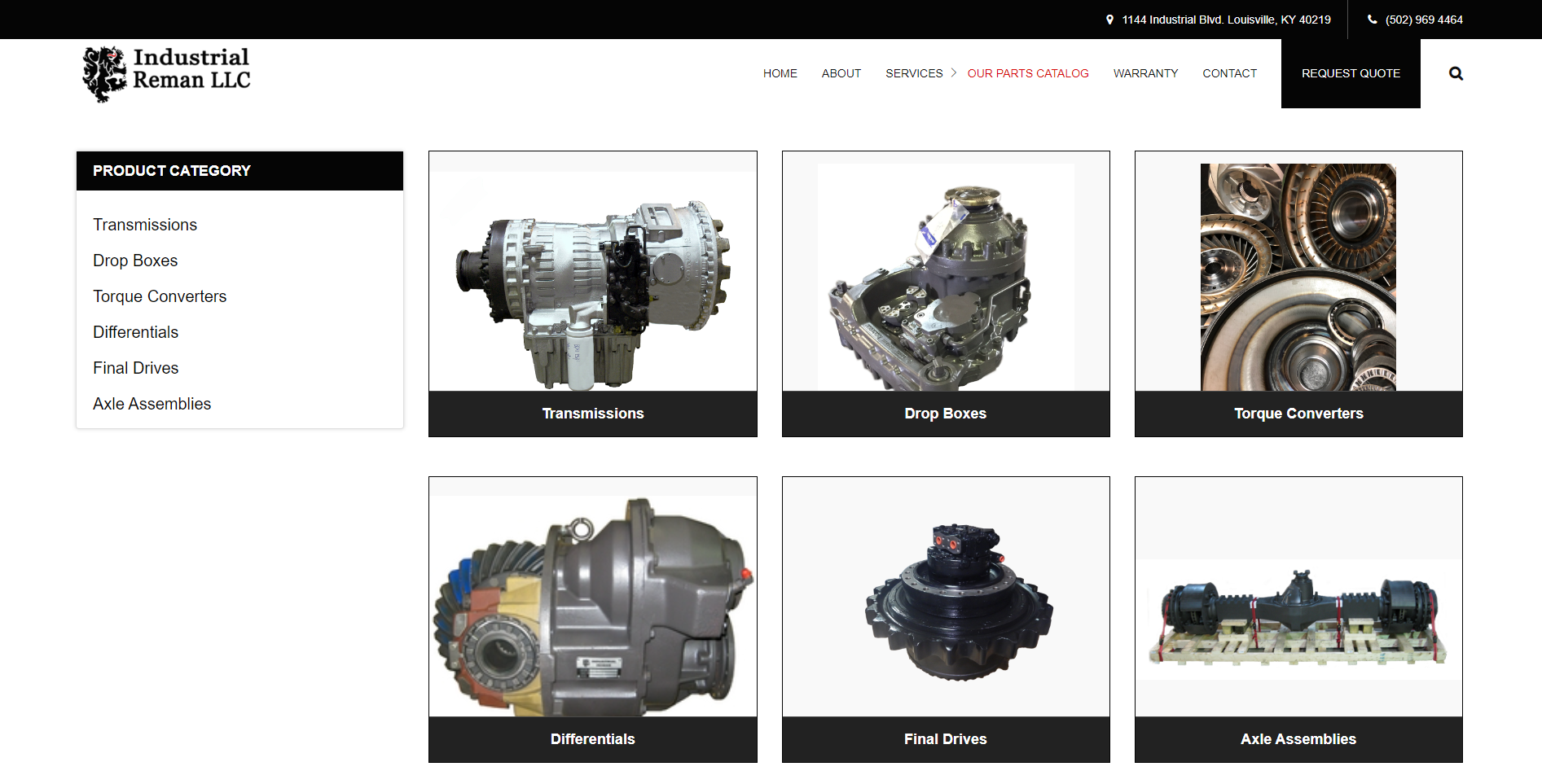Open the search magnifier icon
Image resolution: width=1542 pixels, height=784 pixels.
coord(1455,73)
